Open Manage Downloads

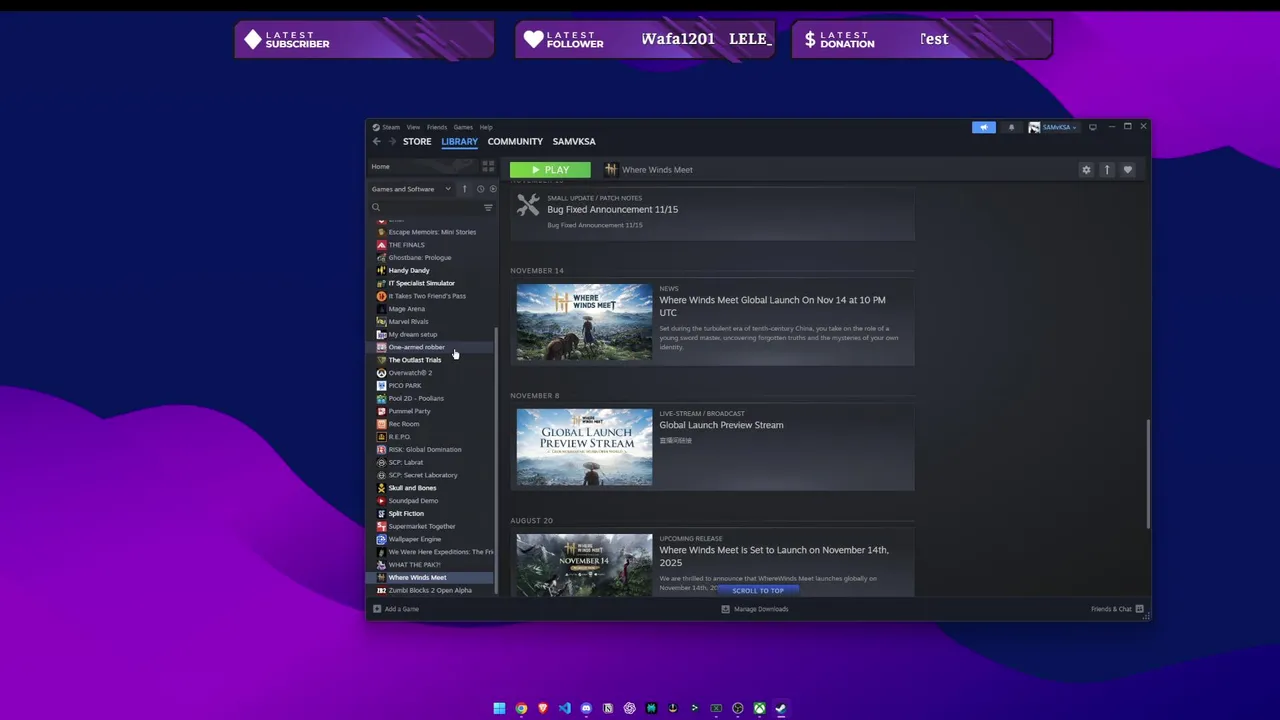point(761,609)
